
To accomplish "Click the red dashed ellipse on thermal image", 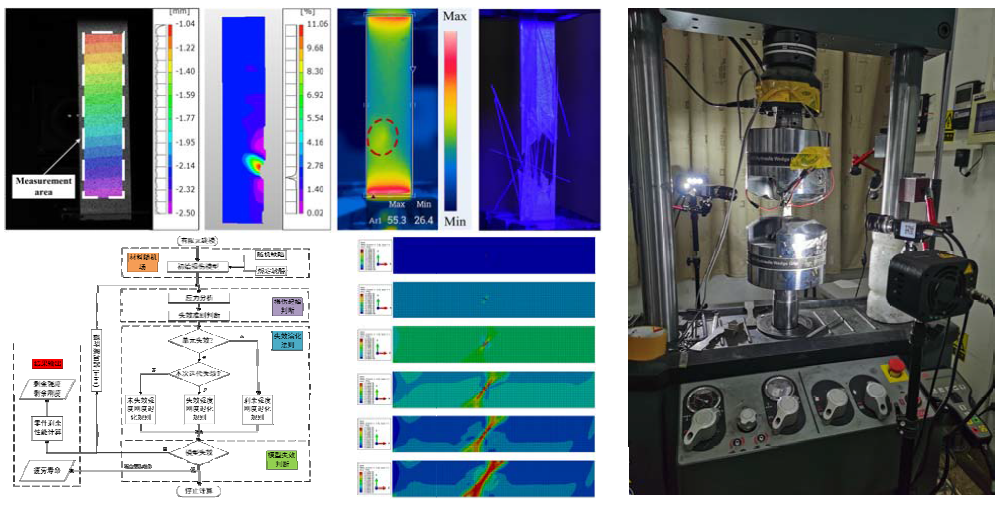I will click(382, 137).
